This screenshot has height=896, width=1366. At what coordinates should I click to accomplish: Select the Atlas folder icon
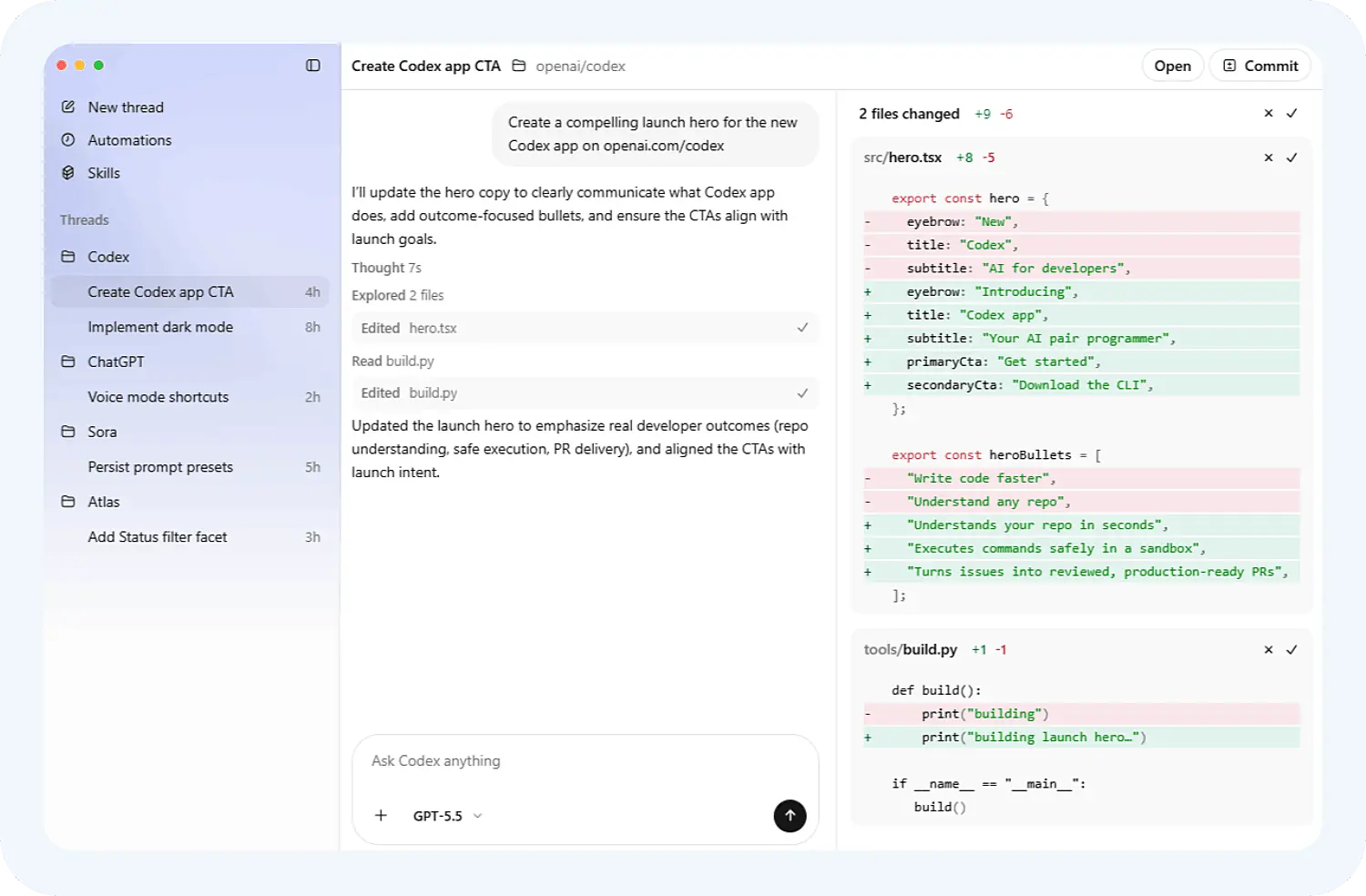point(68,502)
